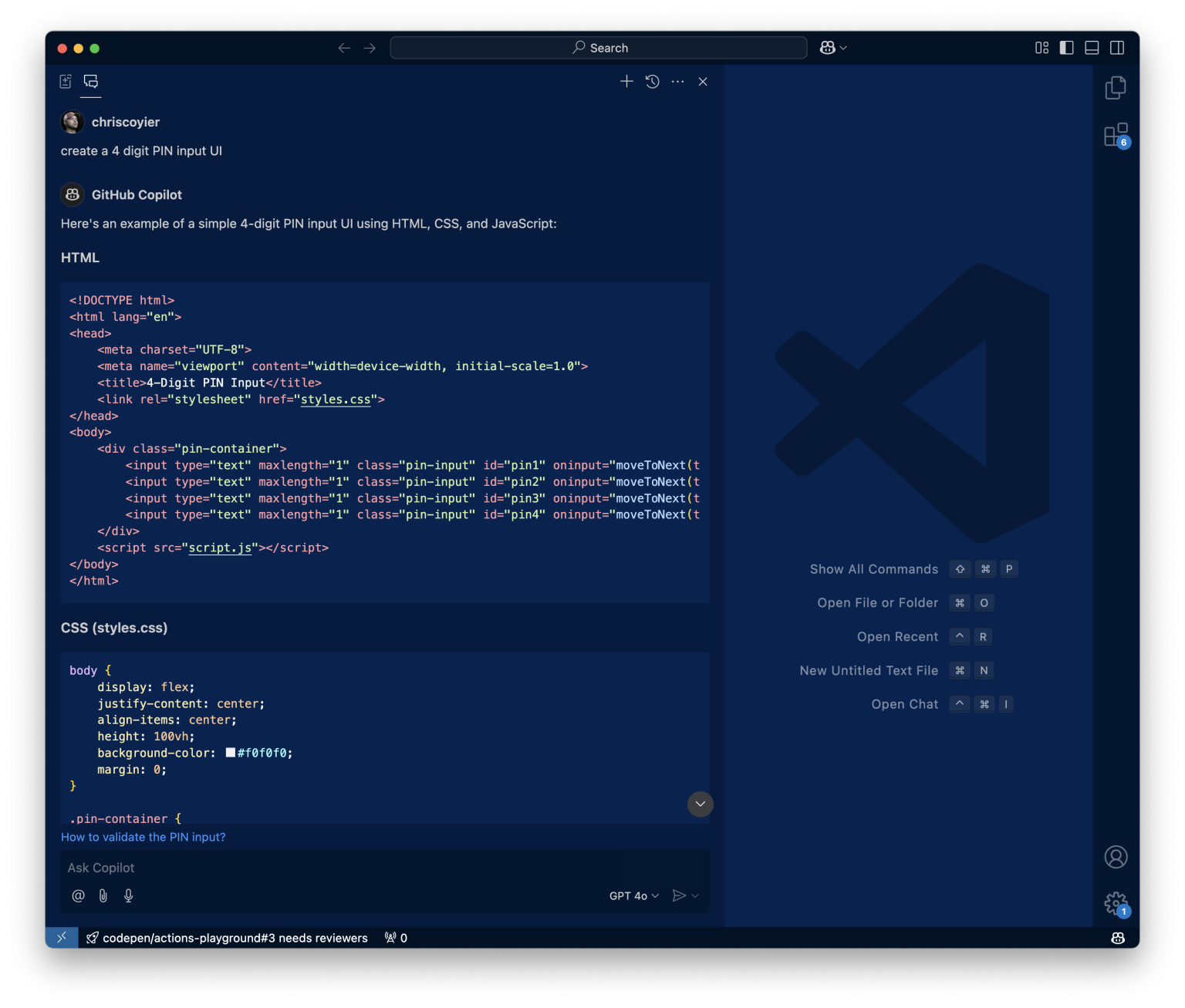The width and height of the screenshot is (1185, 1008).
Task: Start a new chat with plus icon
Action: point(626,81)
